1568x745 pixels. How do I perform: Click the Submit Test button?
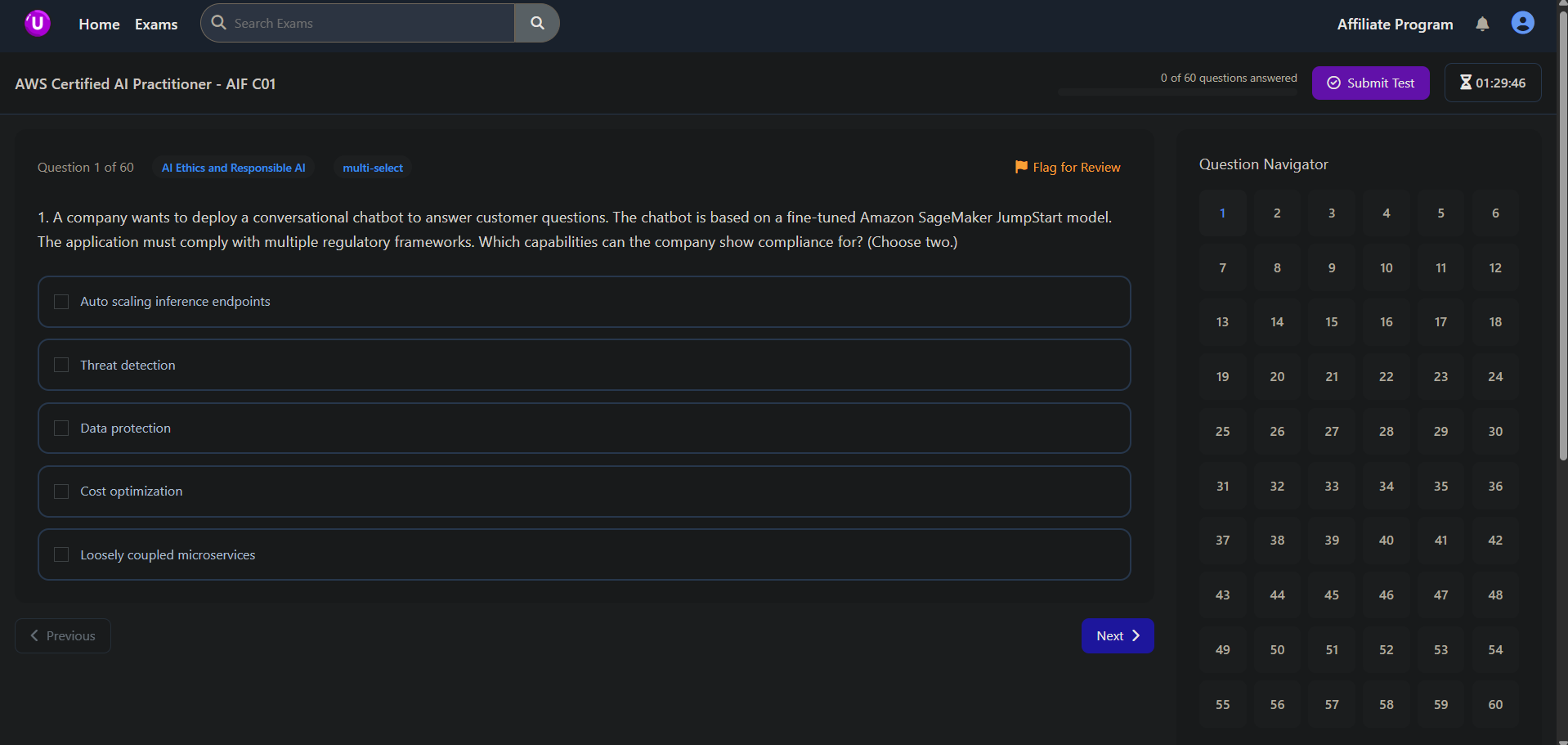[1370, 83]
